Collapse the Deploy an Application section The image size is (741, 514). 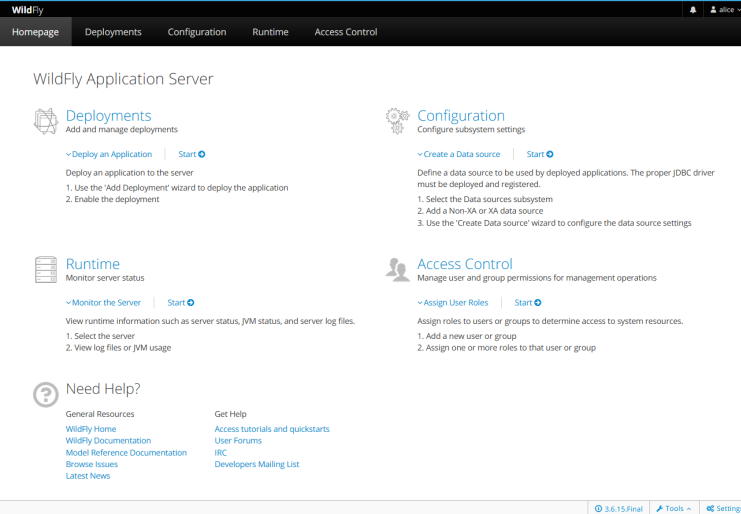point(109,154)
